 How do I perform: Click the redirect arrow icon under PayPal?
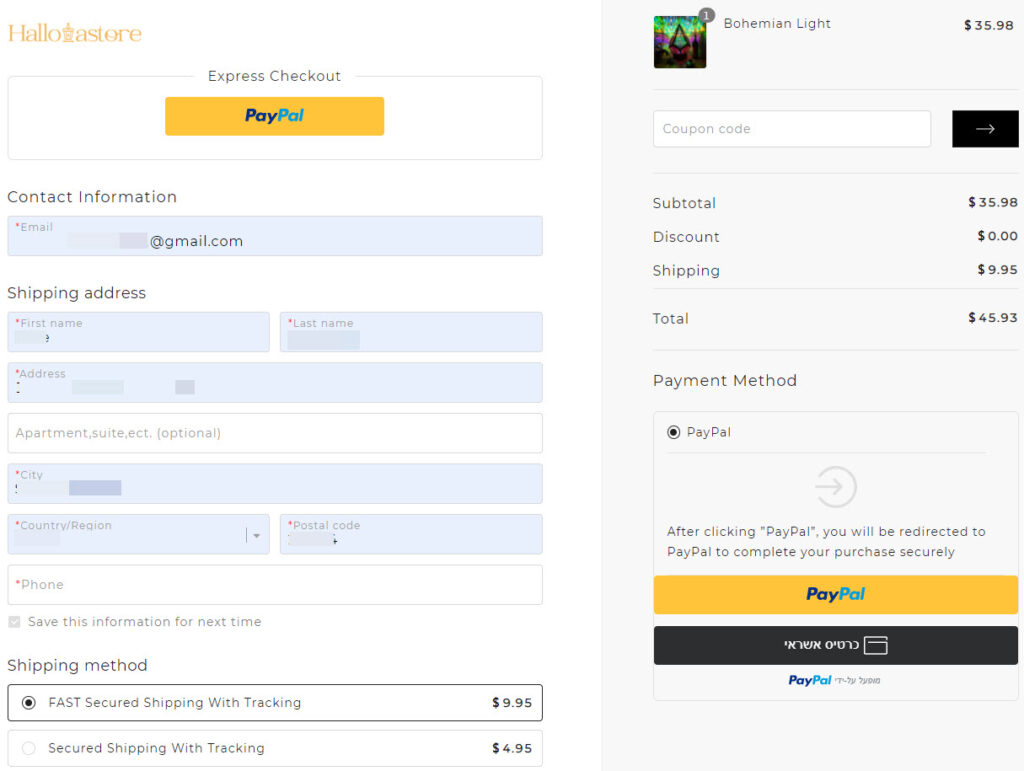[835, 486]
